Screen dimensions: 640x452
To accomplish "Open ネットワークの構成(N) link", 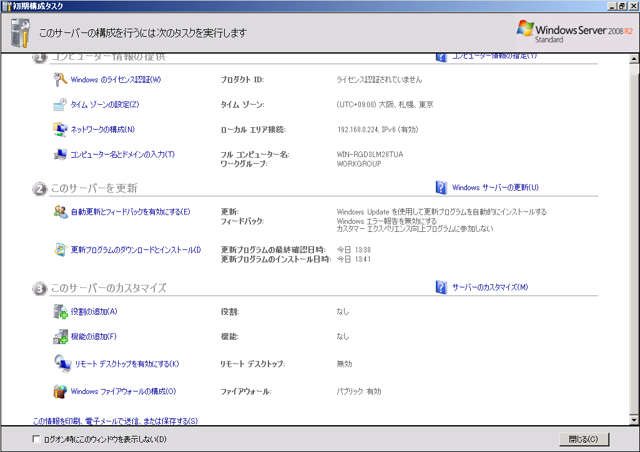I will pos(102,129).
